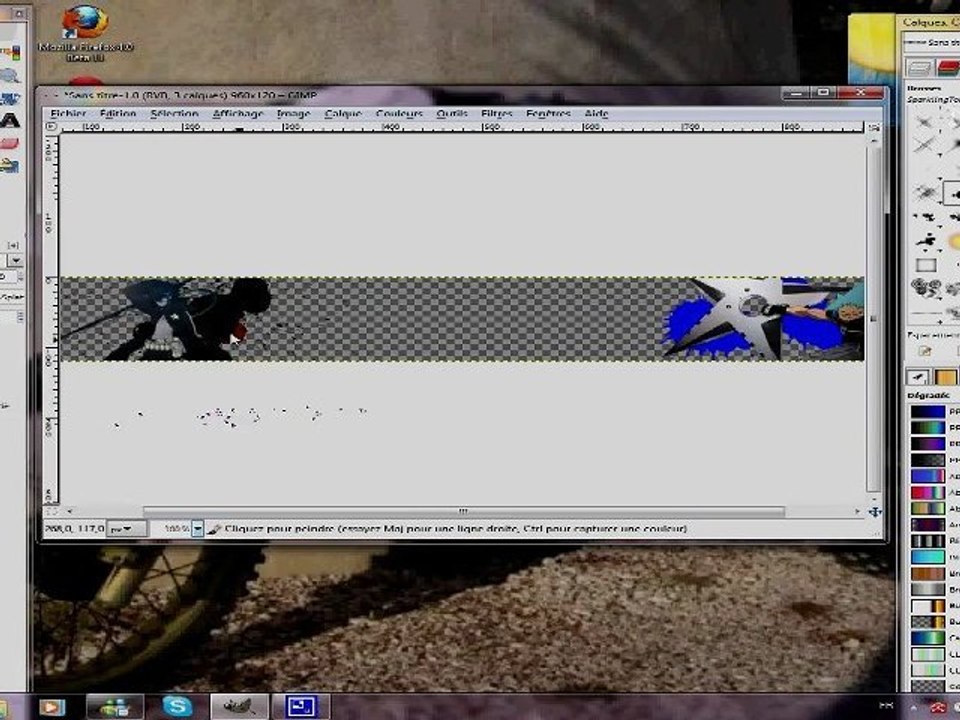Screen dimensions: 960x720
Task: Click the navigation cross icon at canvas corner
Action: 875,512
